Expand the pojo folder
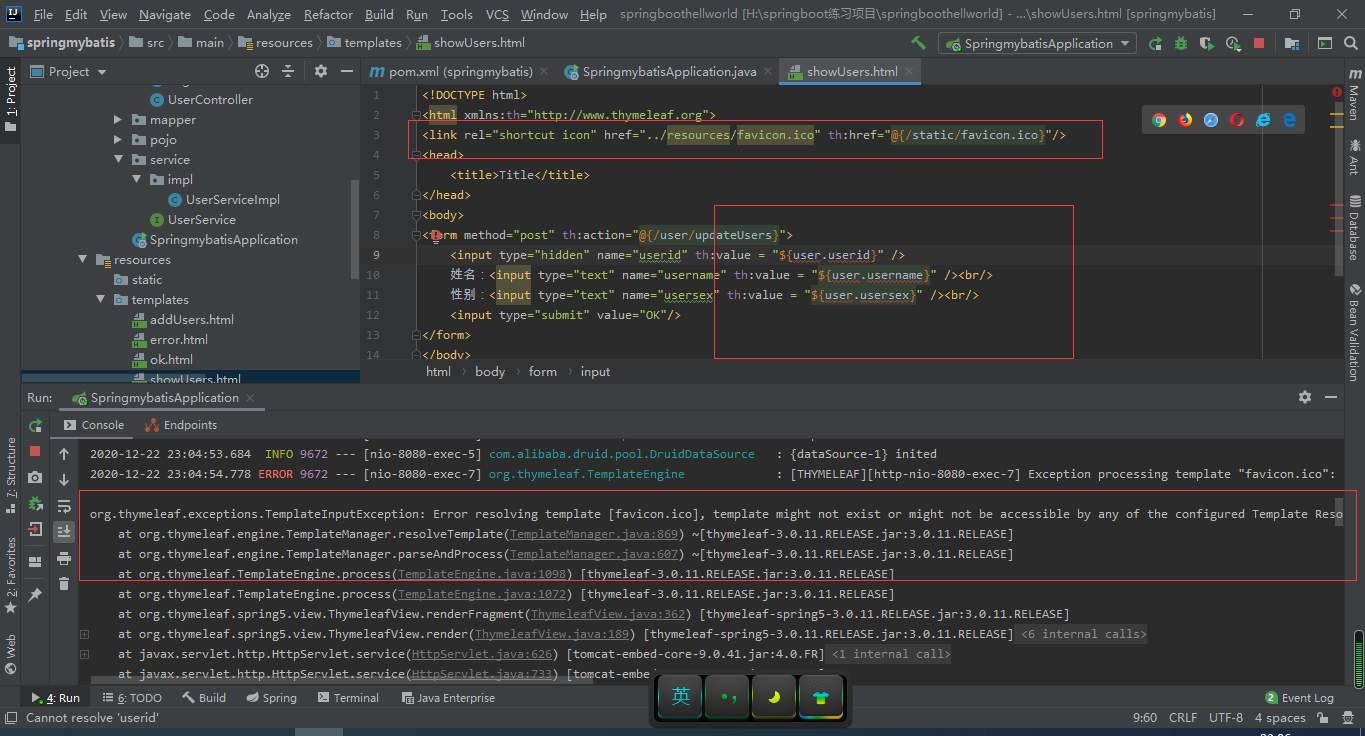This screenshot has height=736, width=1365. pyautogui.click(x=118, y=140)
